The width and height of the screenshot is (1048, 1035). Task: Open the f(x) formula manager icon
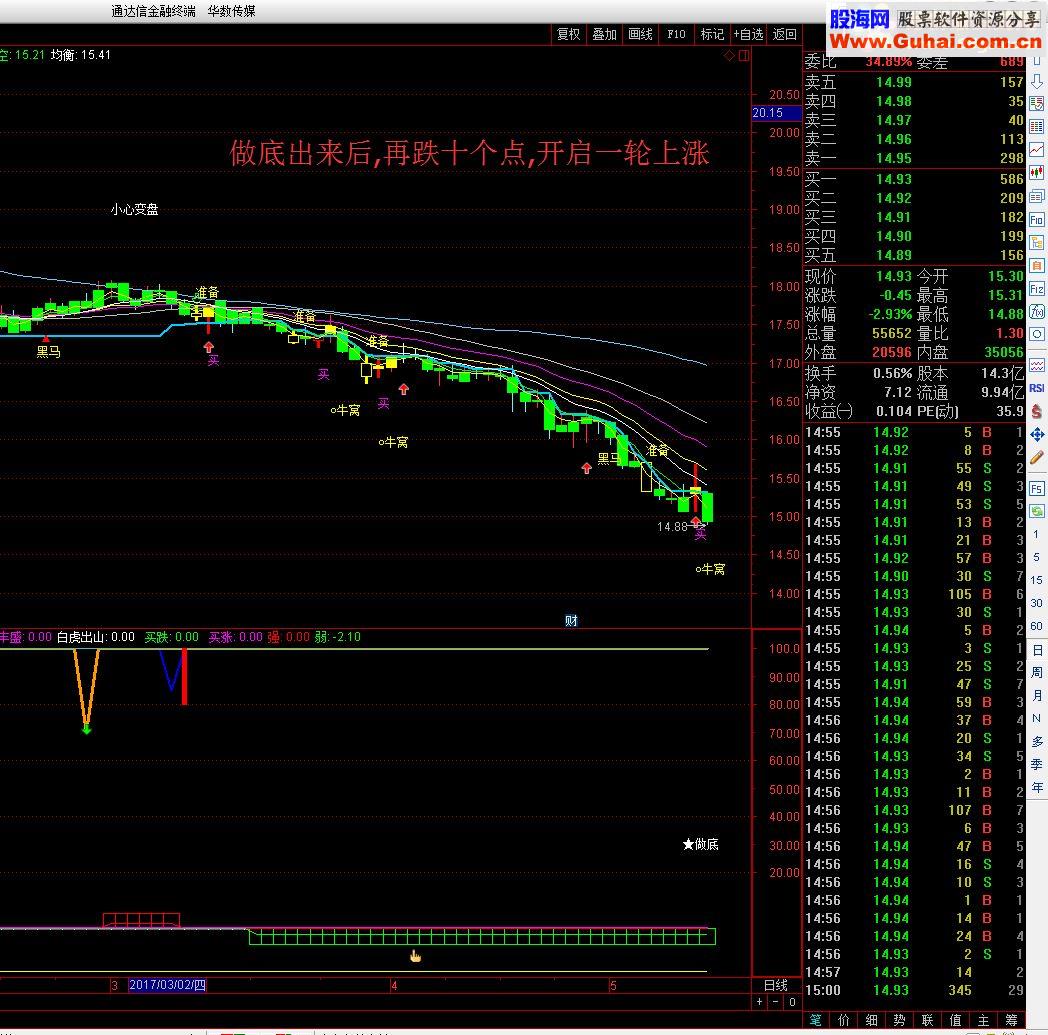(1037, 311)
